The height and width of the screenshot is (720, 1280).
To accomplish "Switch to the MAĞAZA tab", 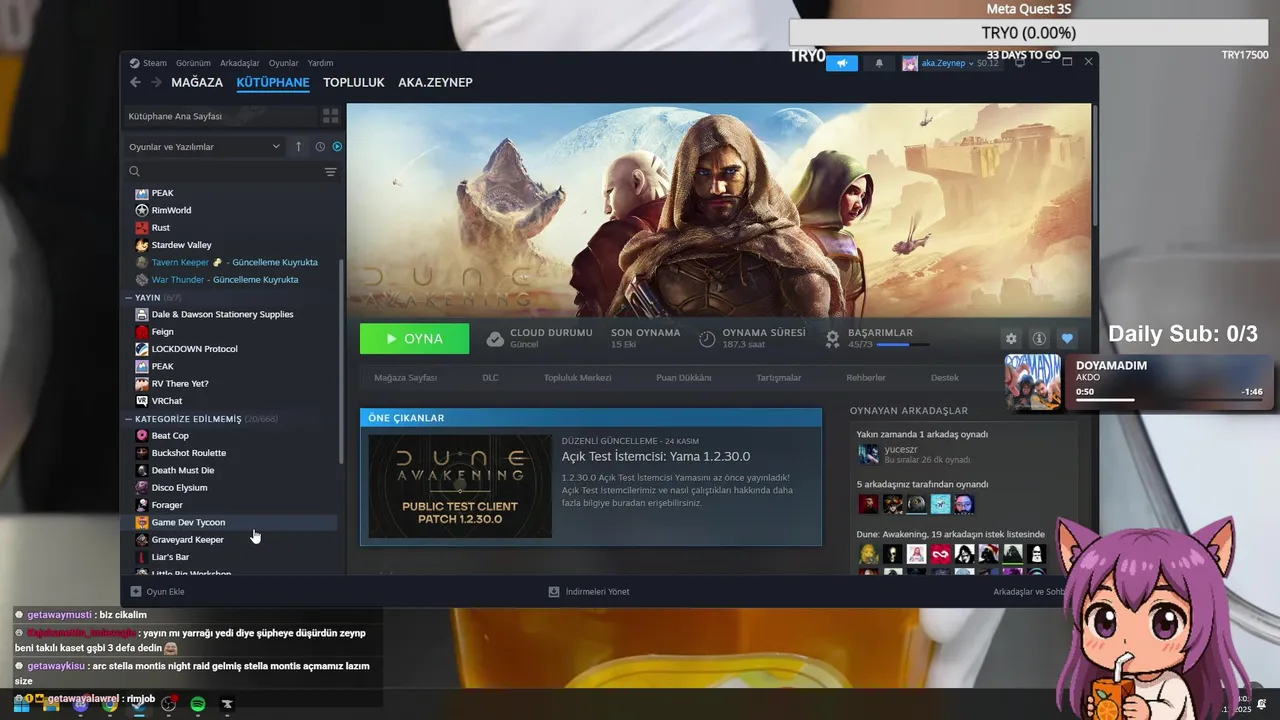I will coord(197,82).
